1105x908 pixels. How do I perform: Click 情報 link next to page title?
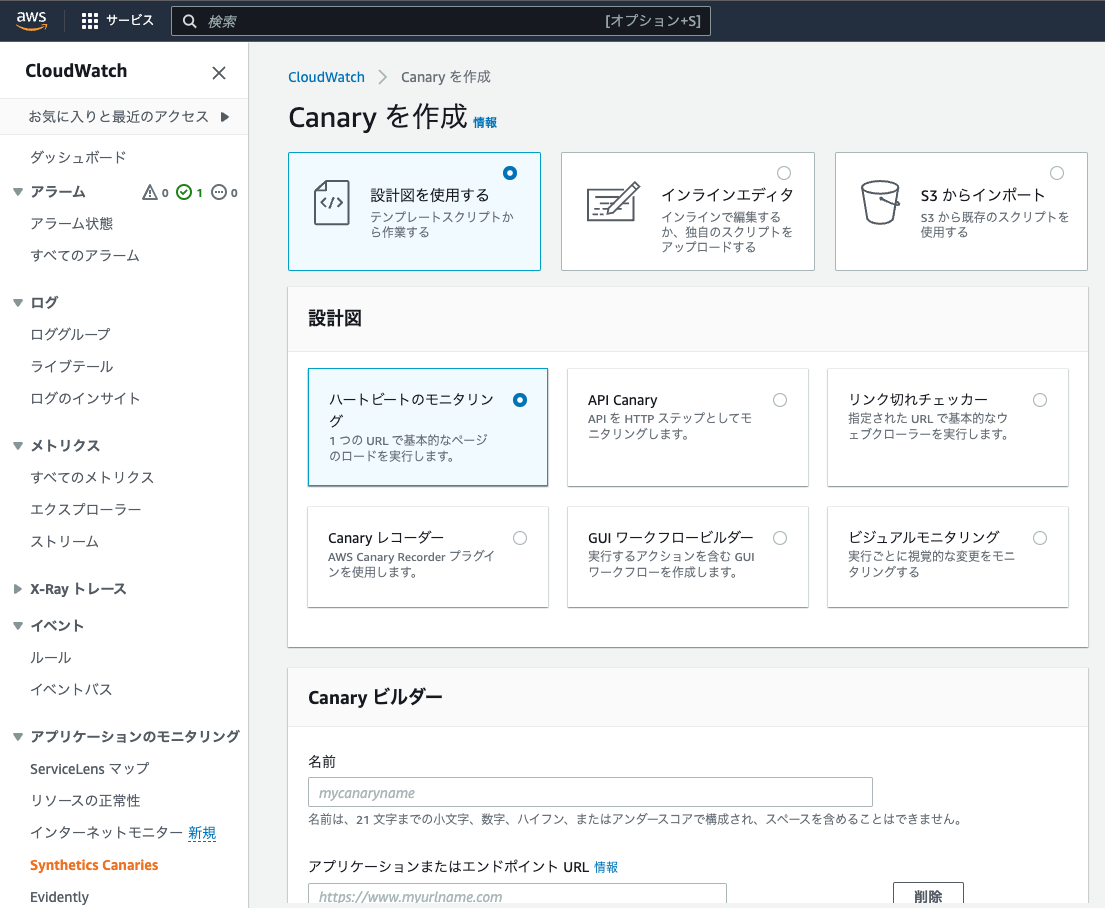coord(485,123)
